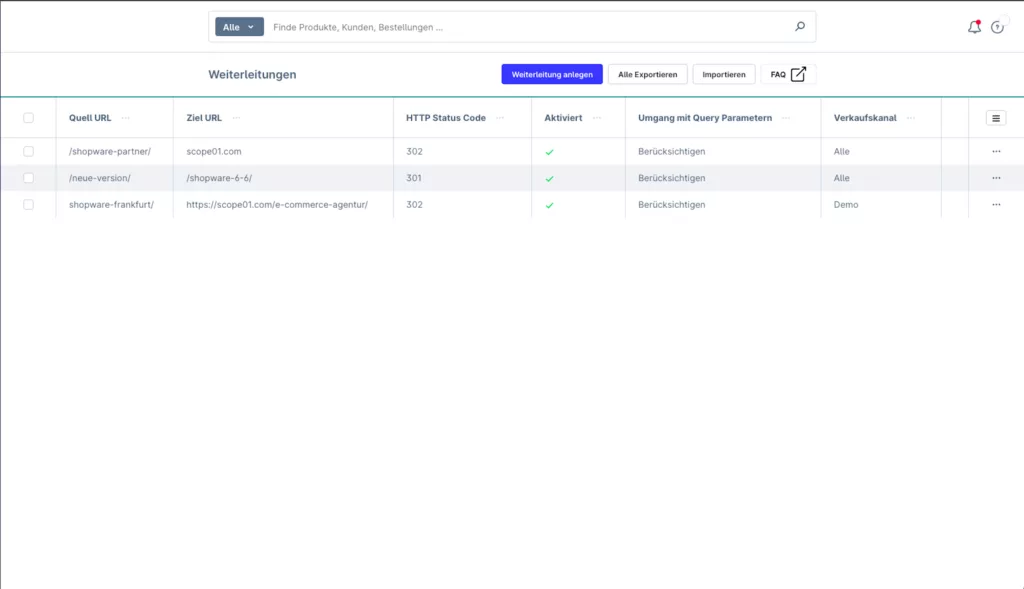Open the notifications bell icon
Screen dimensions: 1024x589
974,27
